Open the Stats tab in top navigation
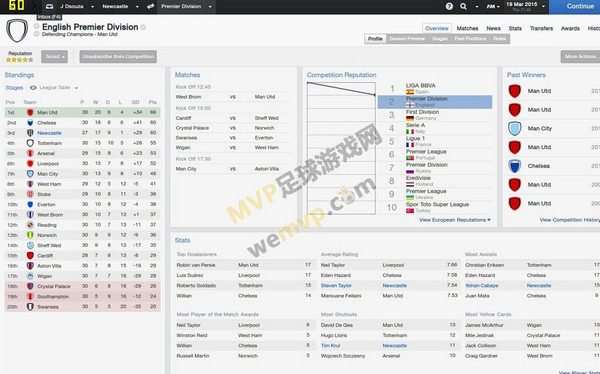Viewport: 600px width, 374px height. (515, 28)
